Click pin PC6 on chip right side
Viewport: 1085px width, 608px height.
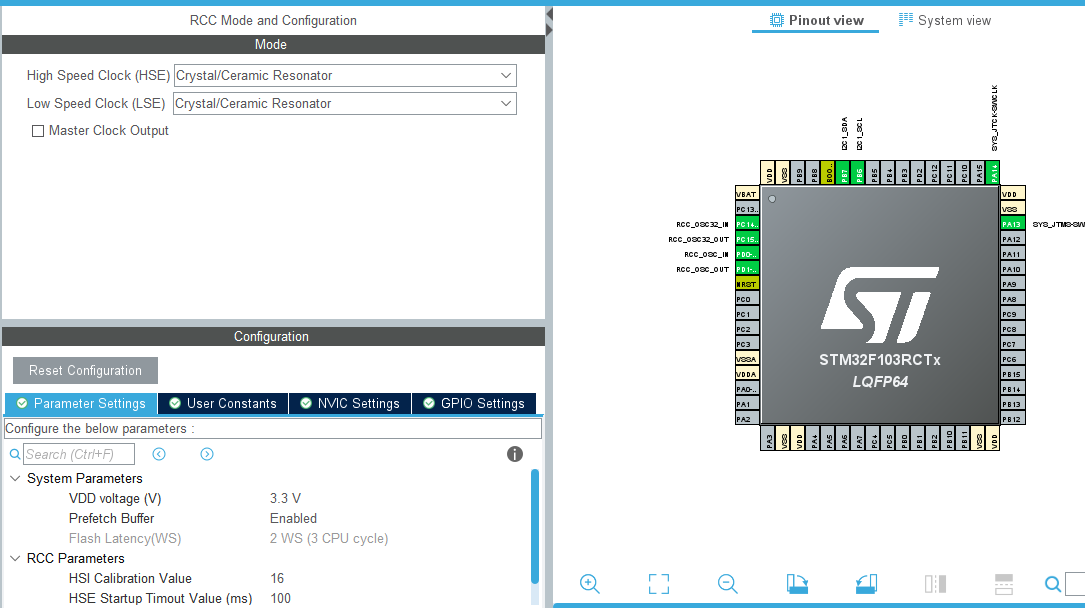pyautogui.click(x=1013, y=359)
